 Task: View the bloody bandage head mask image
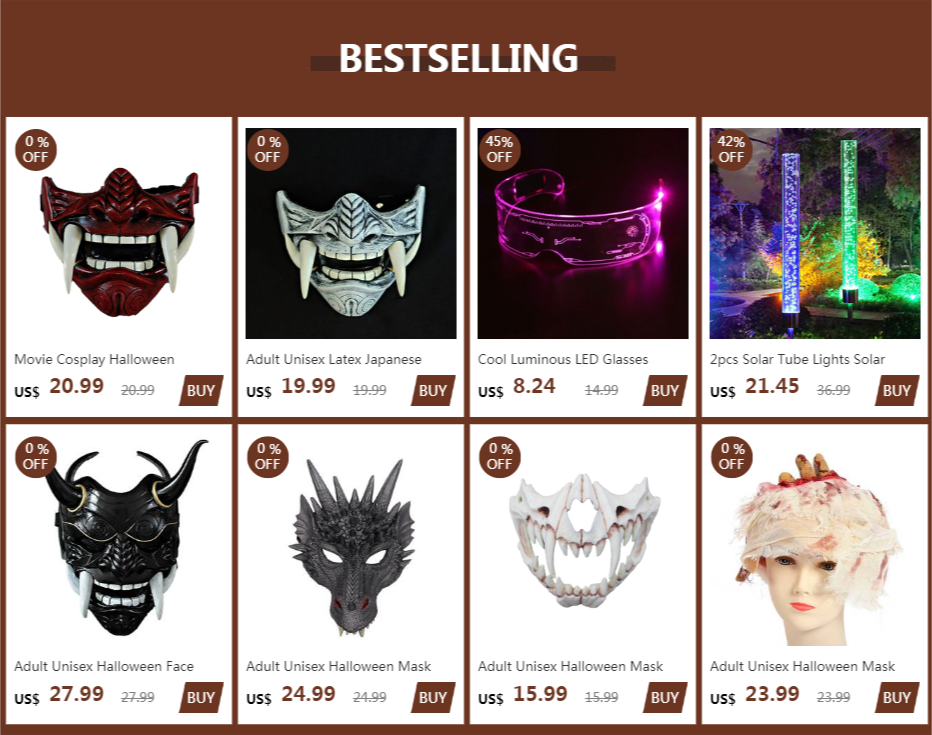[x=814, y=541]
